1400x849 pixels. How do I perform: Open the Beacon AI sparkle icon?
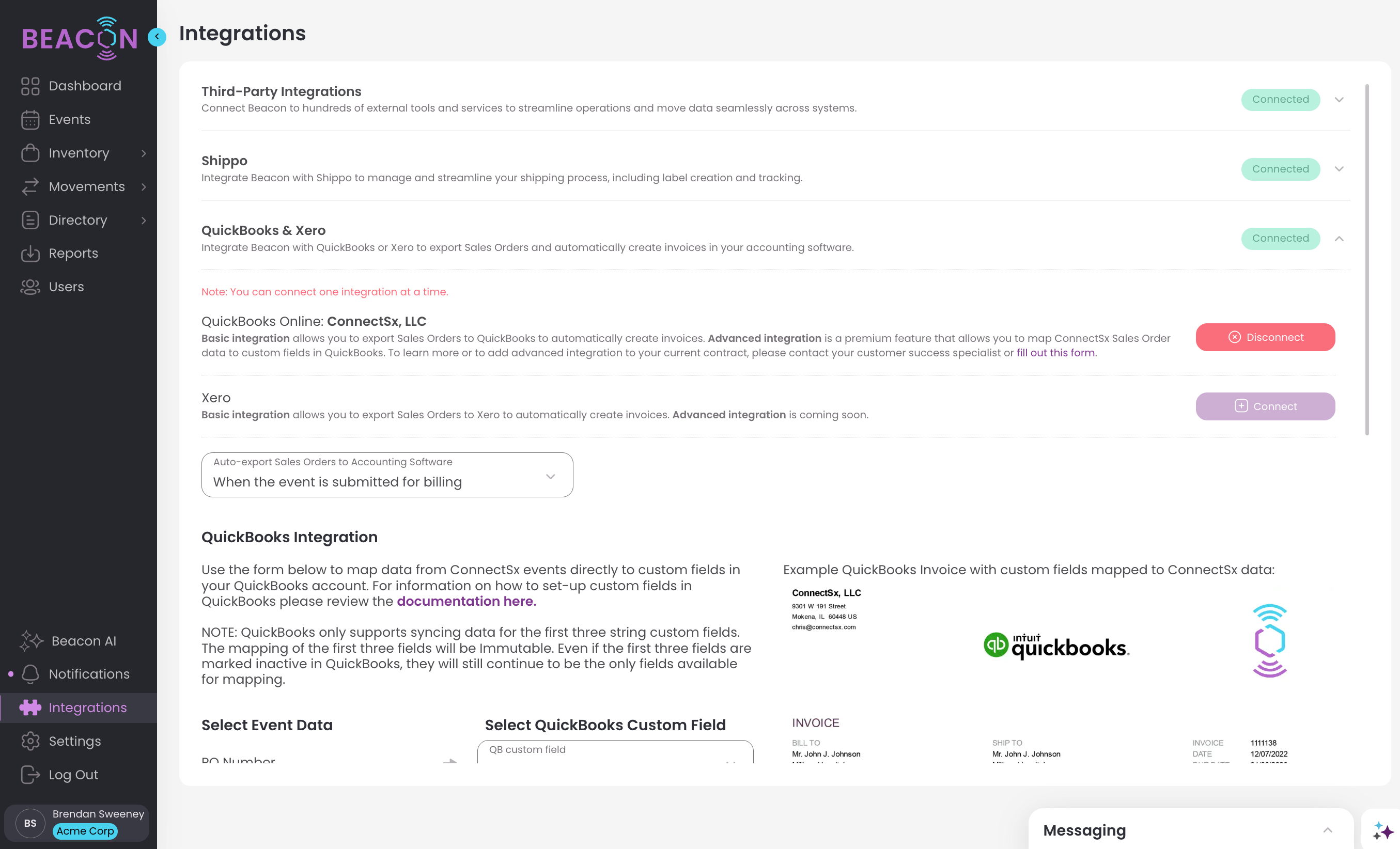pyautogui.click(x=31, y=640)
